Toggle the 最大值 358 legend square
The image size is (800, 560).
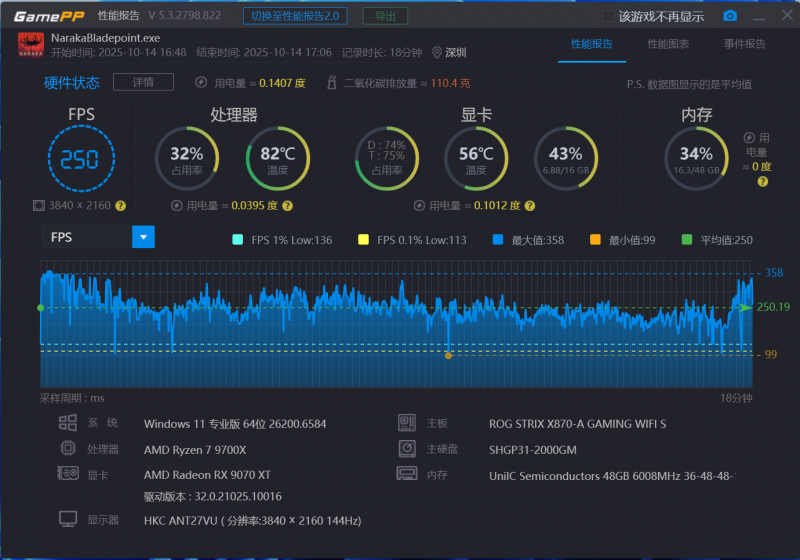click(x=498, y=240)
